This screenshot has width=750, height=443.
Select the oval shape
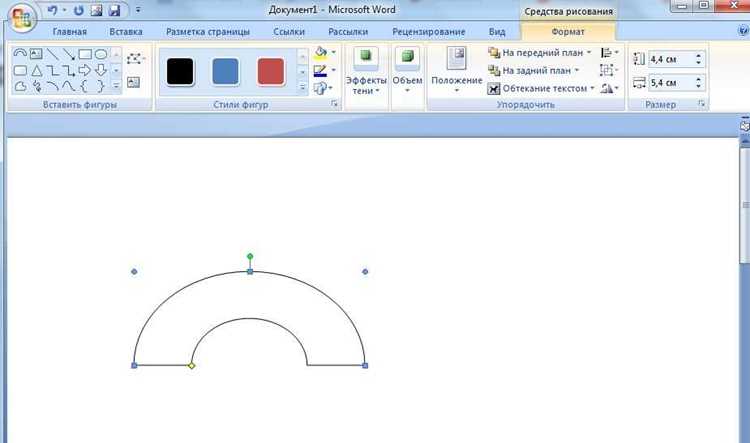click(101, 54)
